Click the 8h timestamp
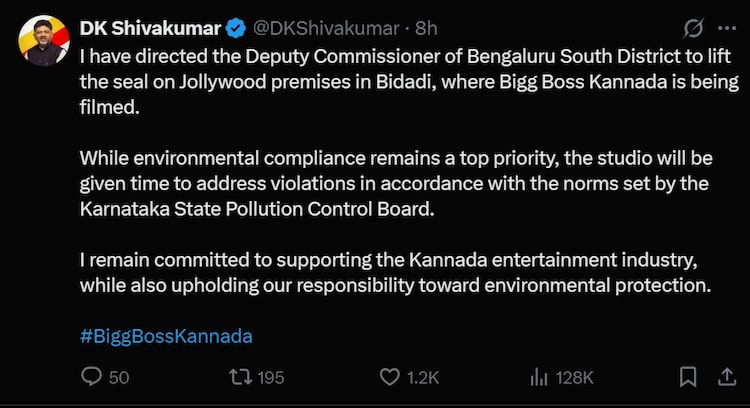750x408 pixels. pos(426,27)
